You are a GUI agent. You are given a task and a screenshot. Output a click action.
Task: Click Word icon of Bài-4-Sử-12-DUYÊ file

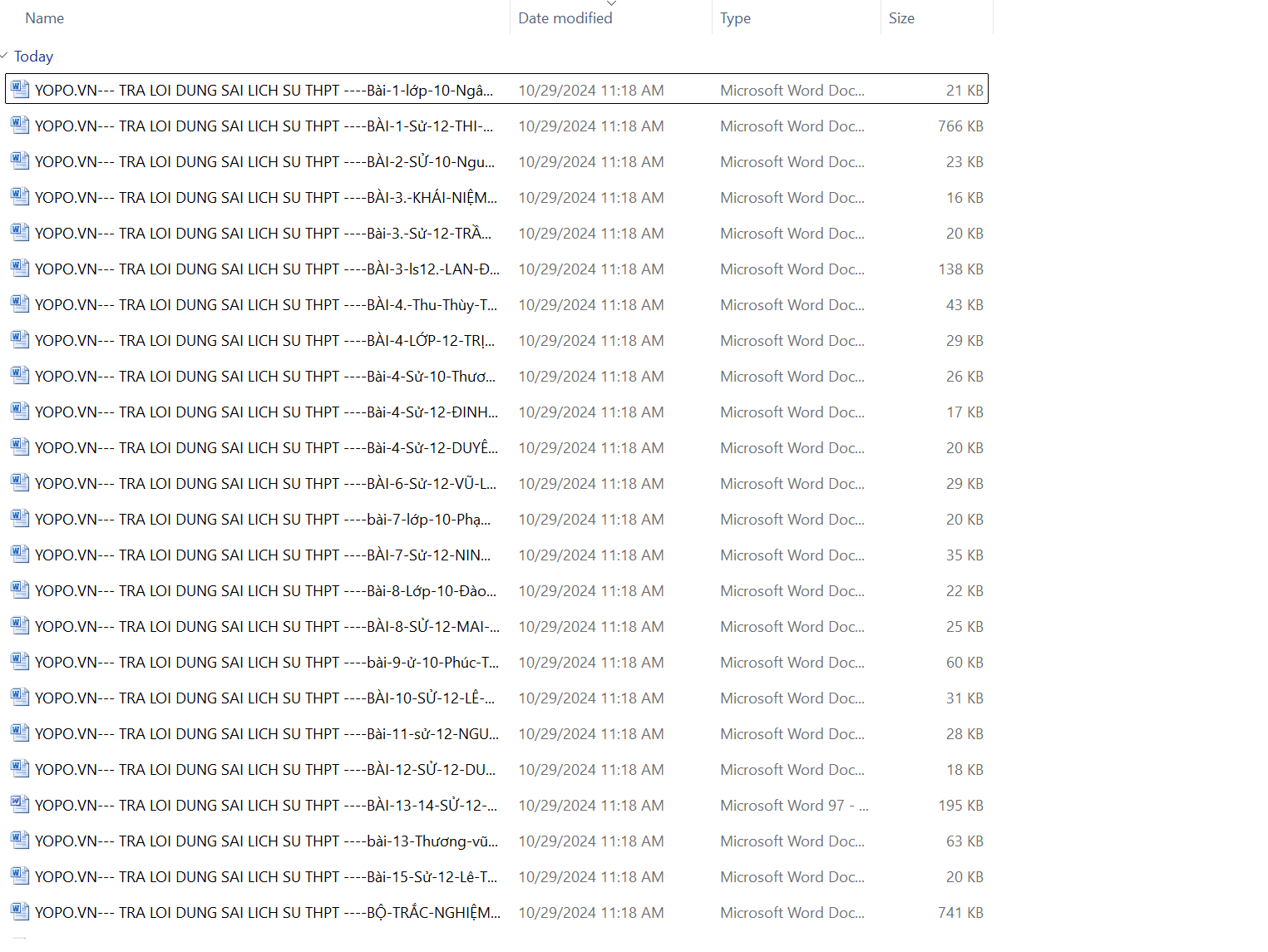tap(20, 447)
